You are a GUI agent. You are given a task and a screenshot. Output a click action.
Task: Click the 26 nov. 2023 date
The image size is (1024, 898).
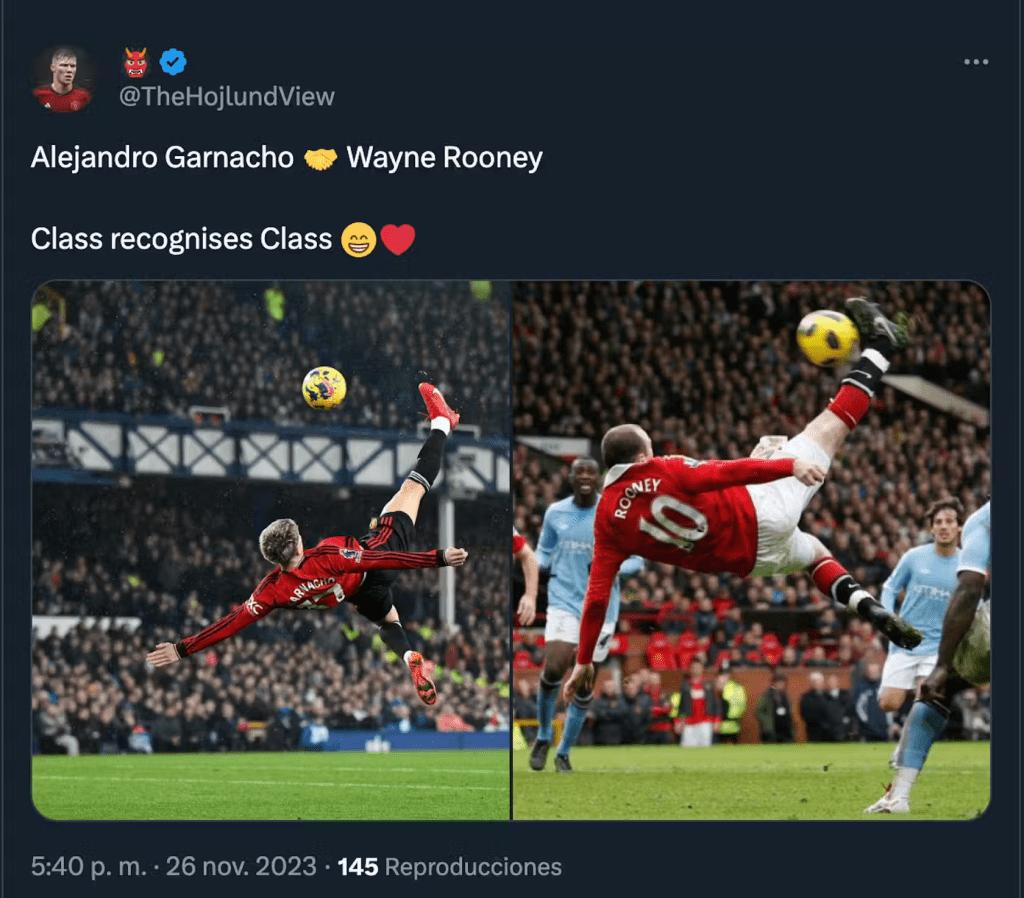click(x=241, y=867)
